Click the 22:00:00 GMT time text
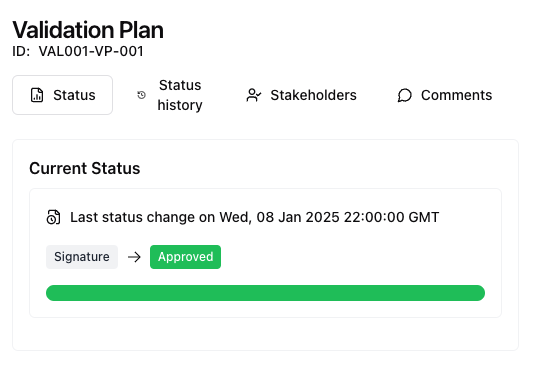Image resolution: width=535 pixels, height=380 pixels. 391,217
